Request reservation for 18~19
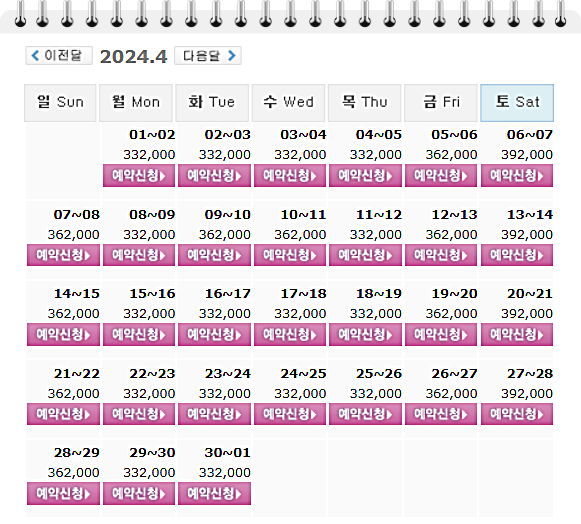 tap(365, 335)
